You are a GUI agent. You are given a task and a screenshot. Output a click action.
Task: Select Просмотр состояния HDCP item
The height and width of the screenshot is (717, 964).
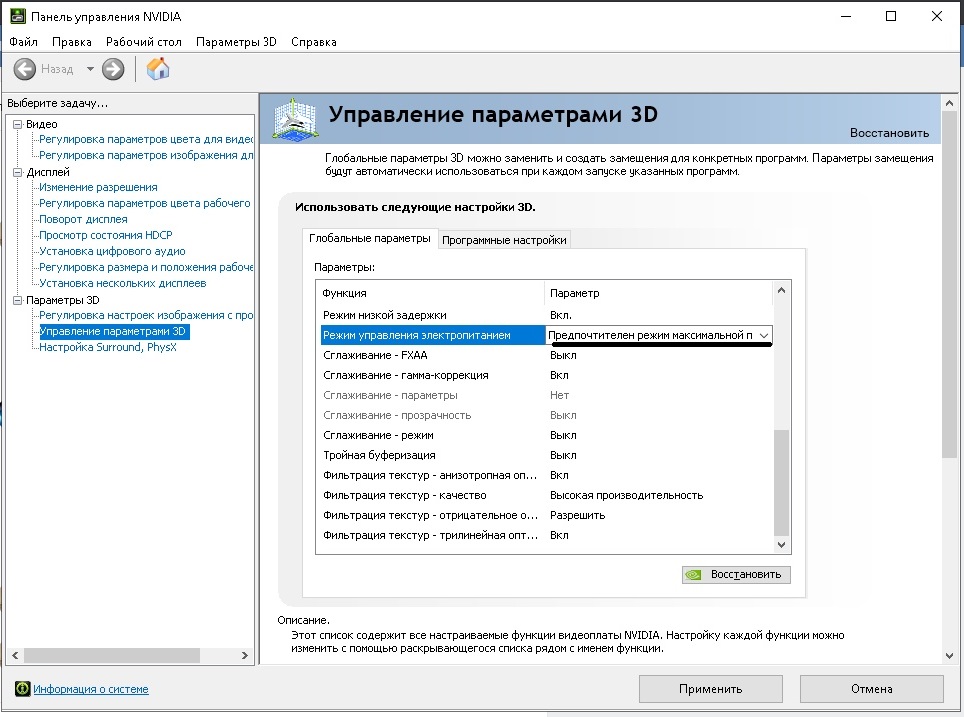click(x=106, y=235)
